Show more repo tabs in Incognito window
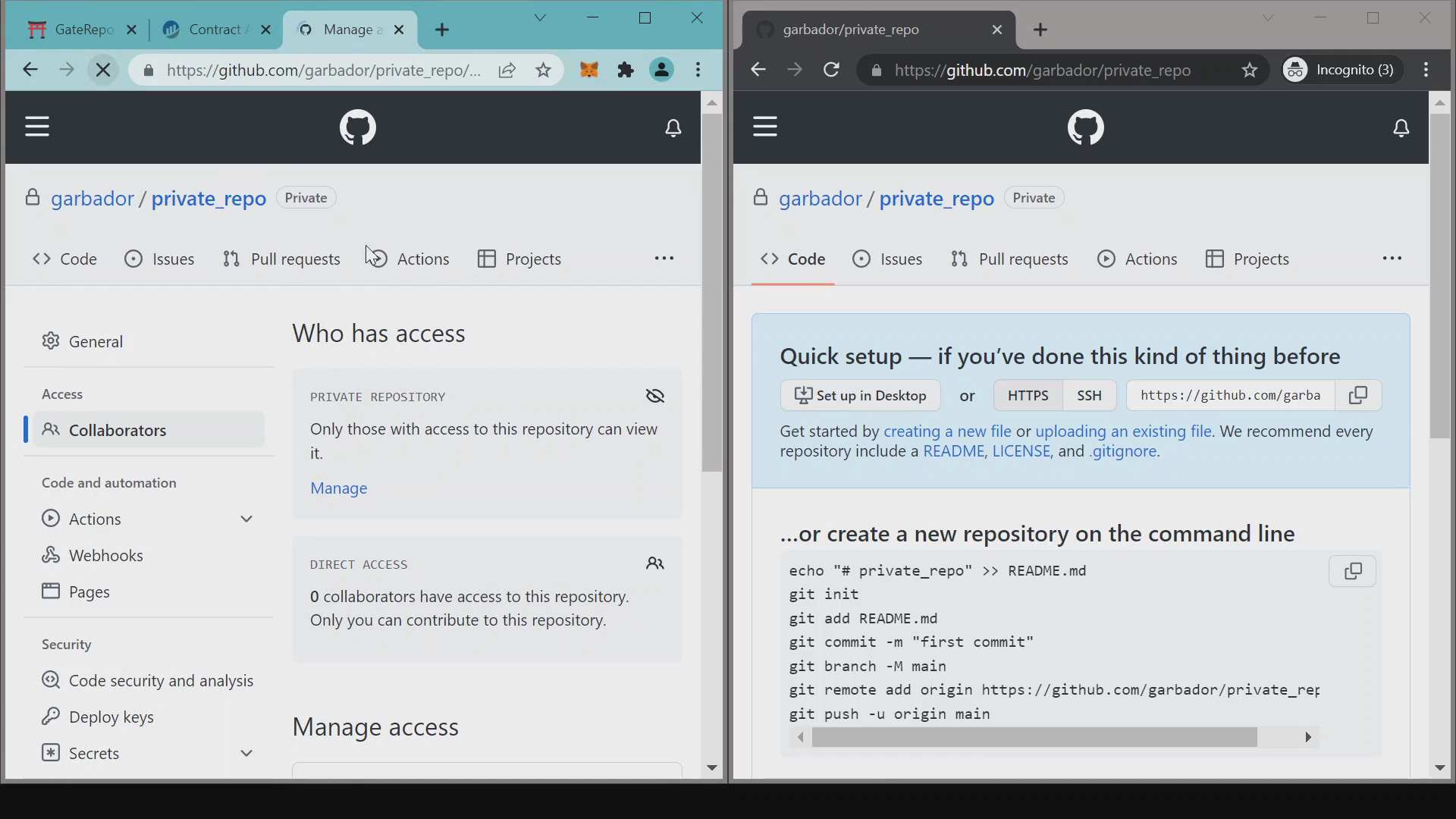The width and height of the screenshot is (1456, 819). (1392, 259)
